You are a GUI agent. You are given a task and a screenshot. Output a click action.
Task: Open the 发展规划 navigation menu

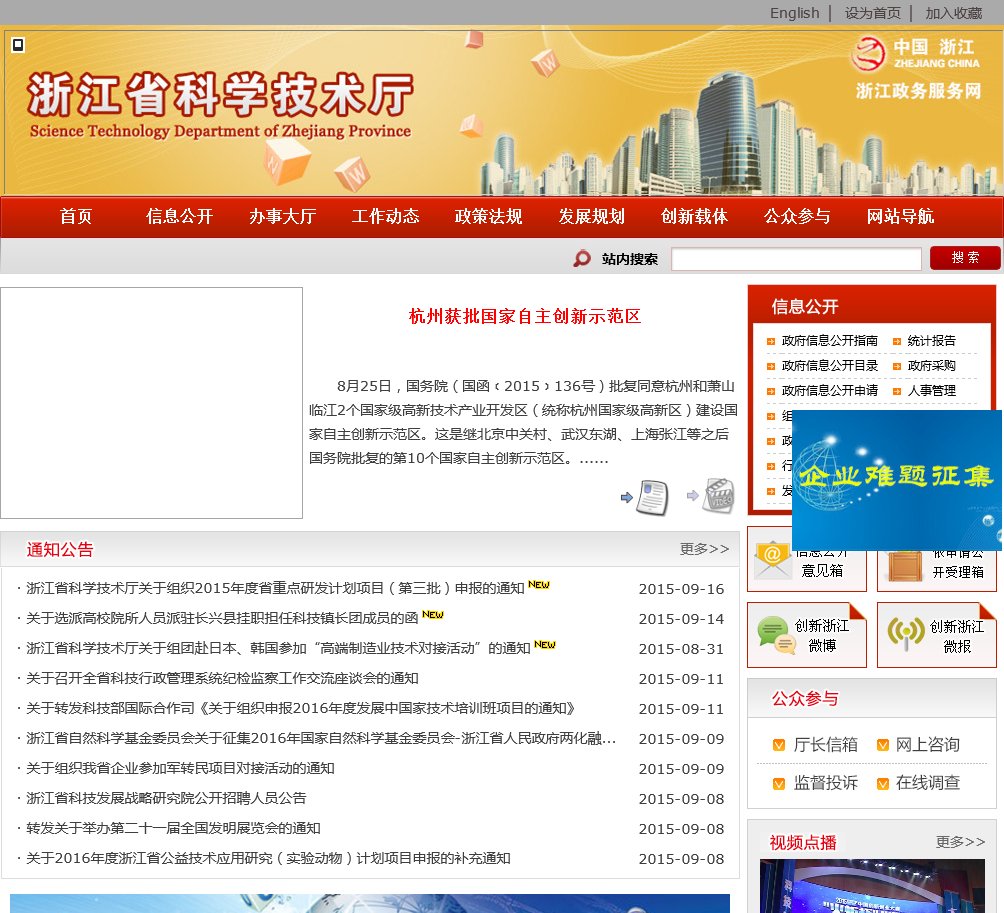(x=592, y=216)
